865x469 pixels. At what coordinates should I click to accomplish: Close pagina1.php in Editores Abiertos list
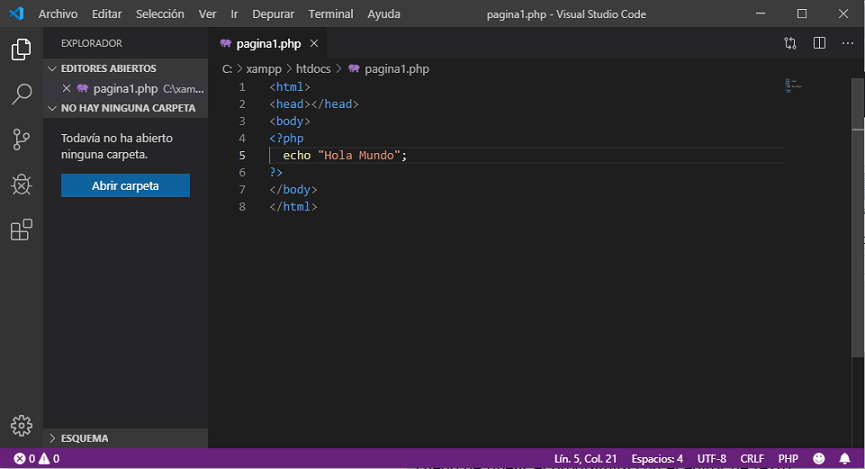(x=66, y=88)
